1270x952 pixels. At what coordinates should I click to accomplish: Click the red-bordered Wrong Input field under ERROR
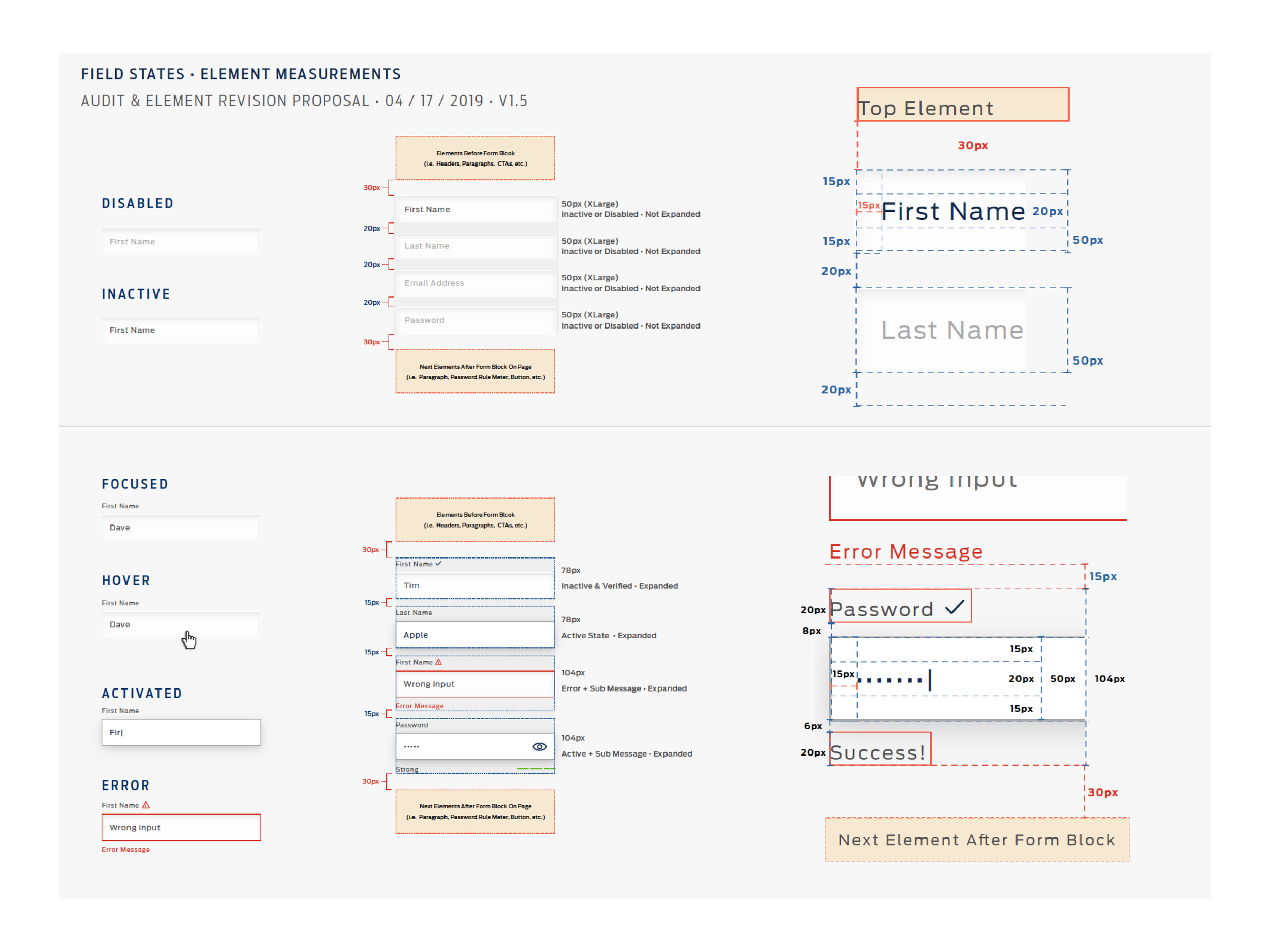point(181,828)
